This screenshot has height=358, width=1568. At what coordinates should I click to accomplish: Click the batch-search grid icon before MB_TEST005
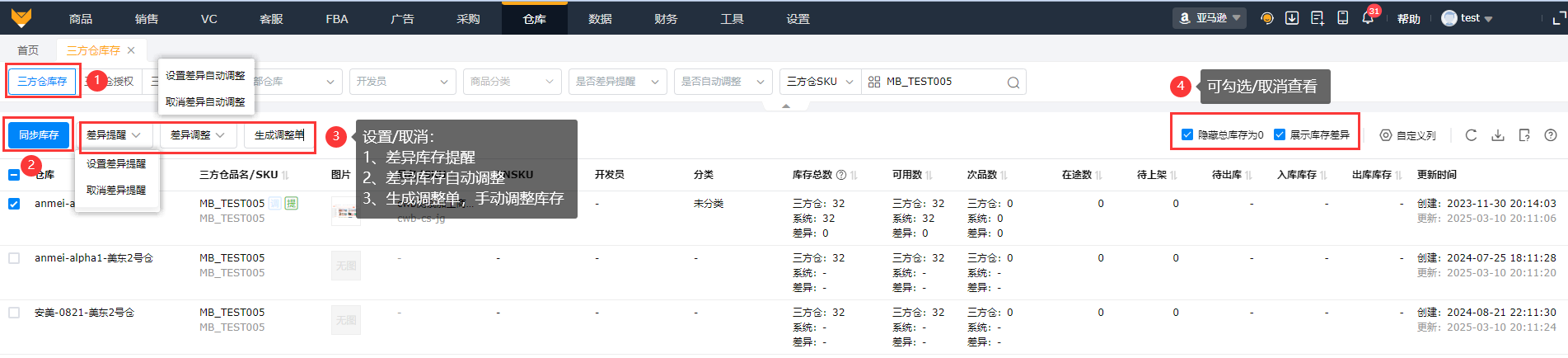(x=874, y=82)
